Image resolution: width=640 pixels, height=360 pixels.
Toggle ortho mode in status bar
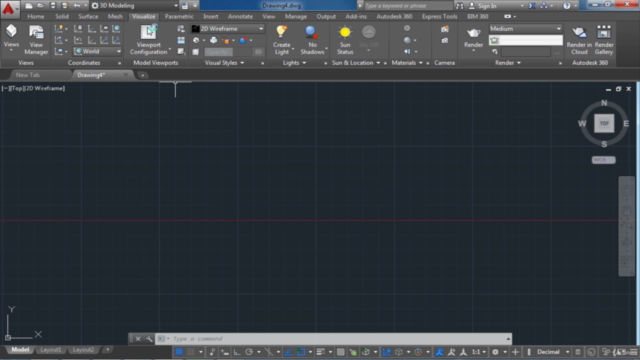237,352
